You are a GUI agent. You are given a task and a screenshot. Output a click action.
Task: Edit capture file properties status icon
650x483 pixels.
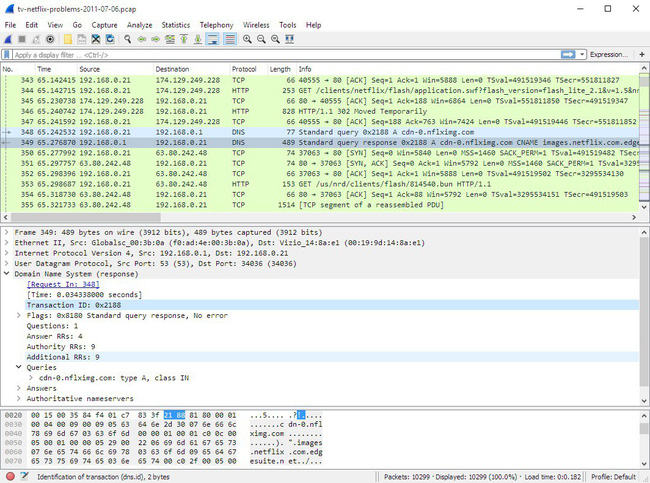point(24,477)
